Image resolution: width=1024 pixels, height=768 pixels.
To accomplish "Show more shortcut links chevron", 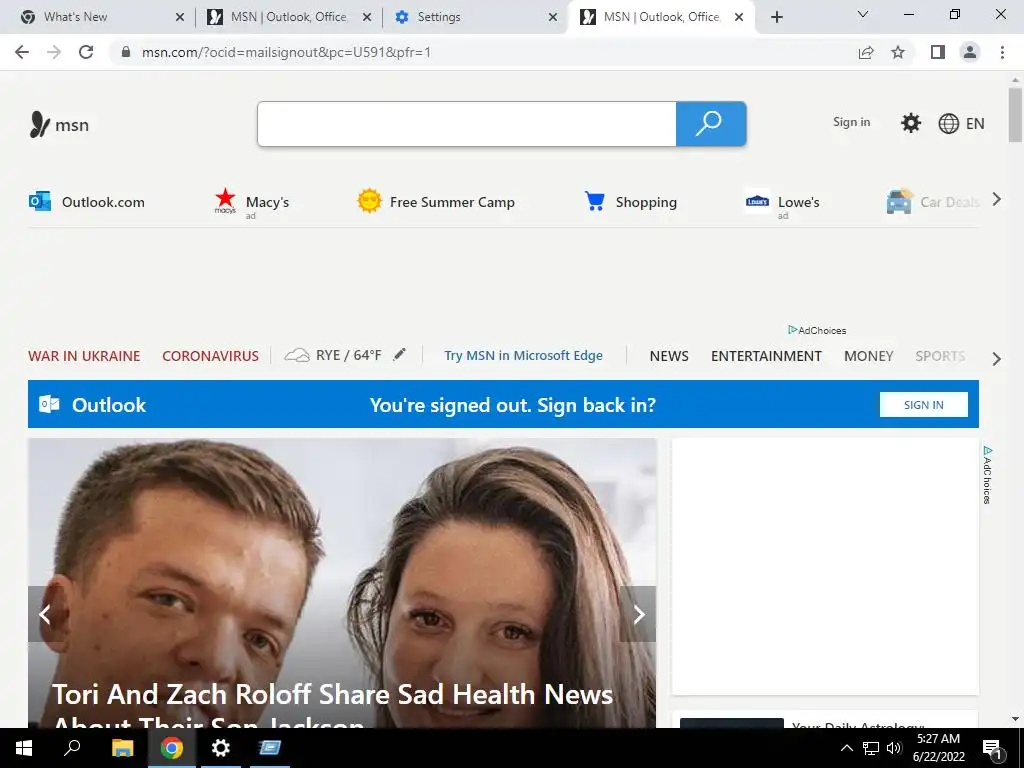I will (x=997, y=200).
